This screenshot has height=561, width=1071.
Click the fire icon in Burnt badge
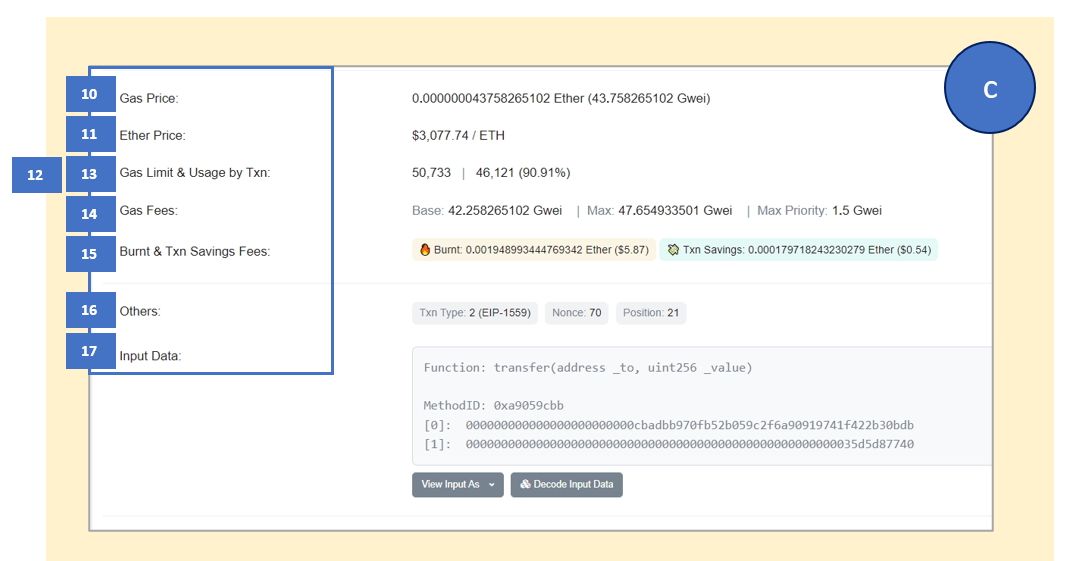(425, 250)
